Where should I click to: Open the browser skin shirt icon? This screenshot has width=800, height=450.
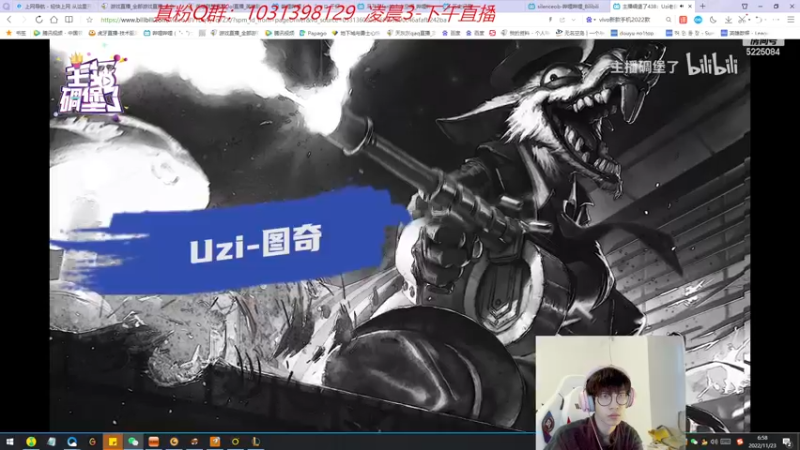(x=744, y=6)
